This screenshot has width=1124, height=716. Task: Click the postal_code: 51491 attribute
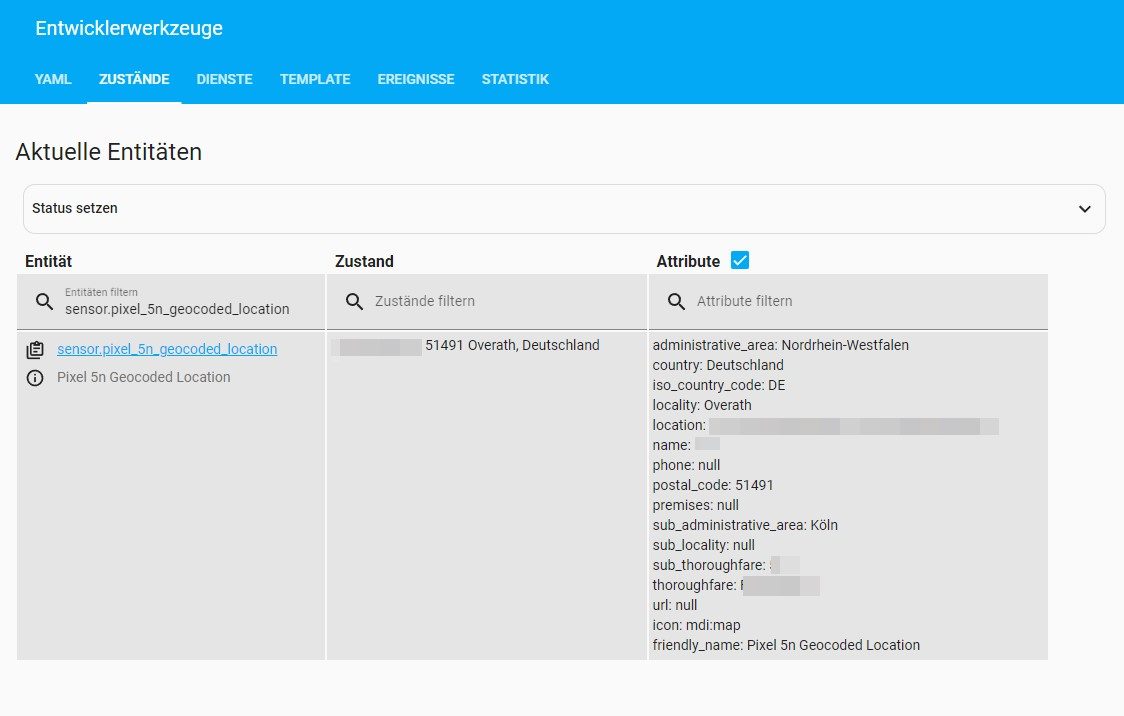713,485
